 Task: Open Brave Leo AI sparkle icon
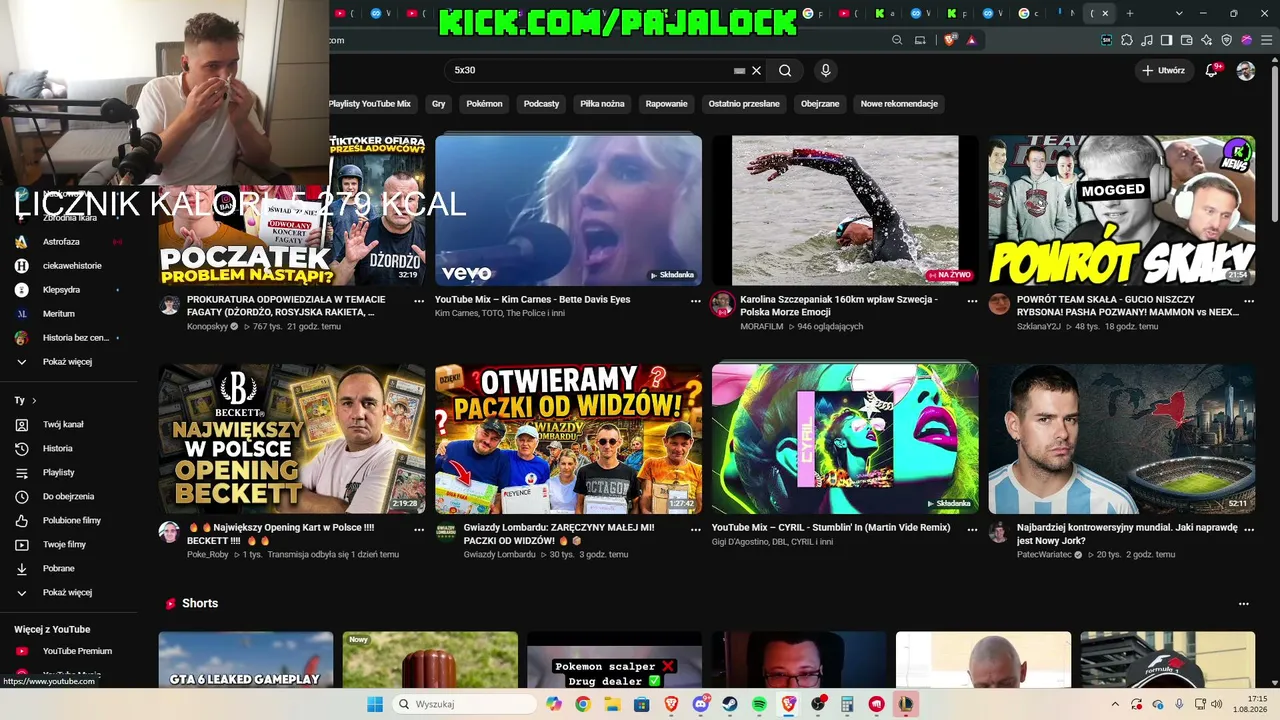(x=1207, y=40)
